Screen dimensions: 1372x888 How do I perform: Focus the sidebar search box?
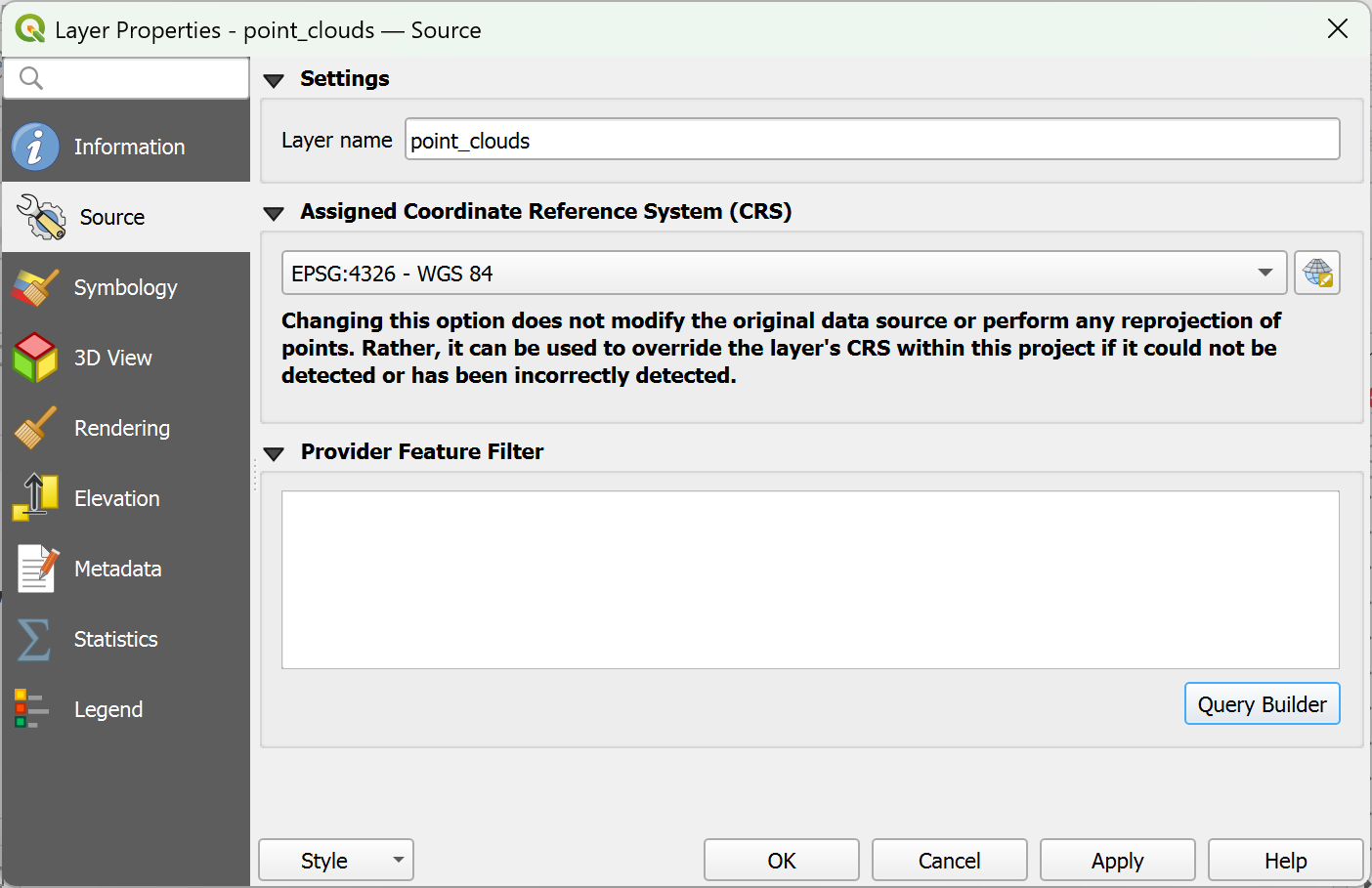(126, 78)
